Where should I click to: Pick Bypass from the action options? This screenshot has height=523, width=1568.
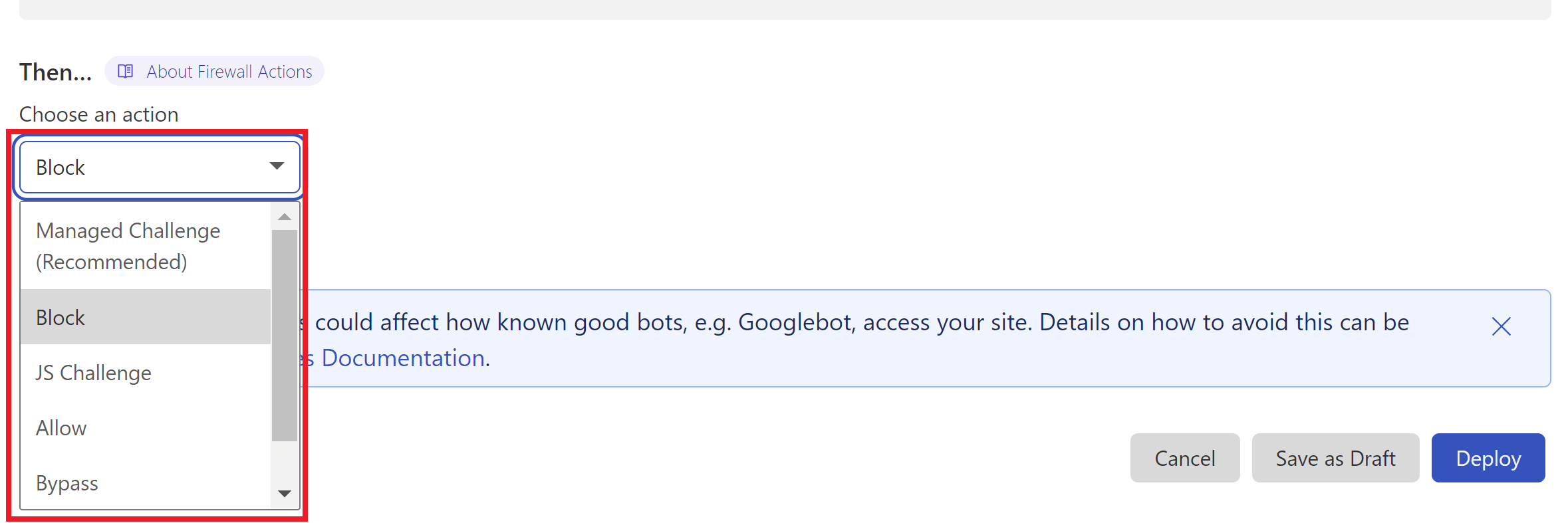pos(66,483)
